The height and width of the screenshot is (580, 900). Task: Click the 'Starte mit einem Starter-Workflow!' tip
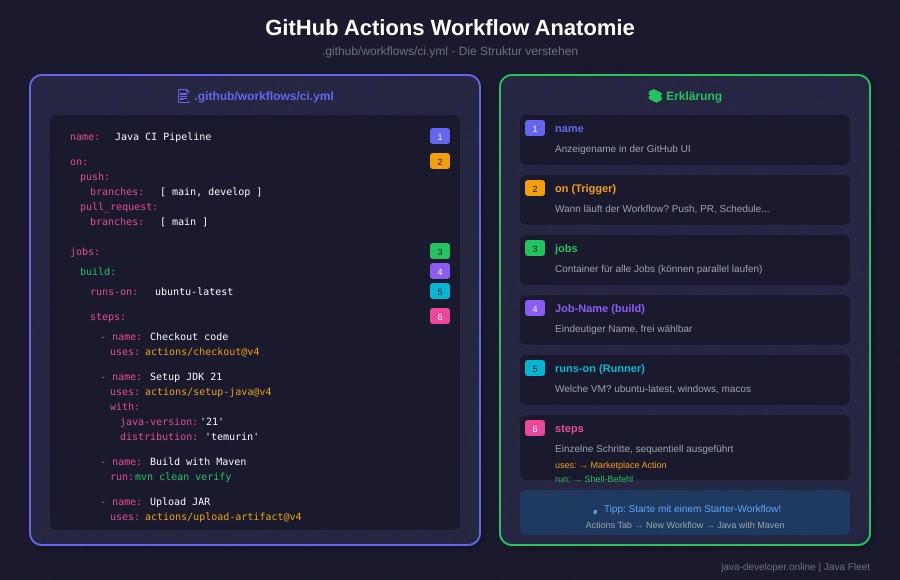coord(692,508)
